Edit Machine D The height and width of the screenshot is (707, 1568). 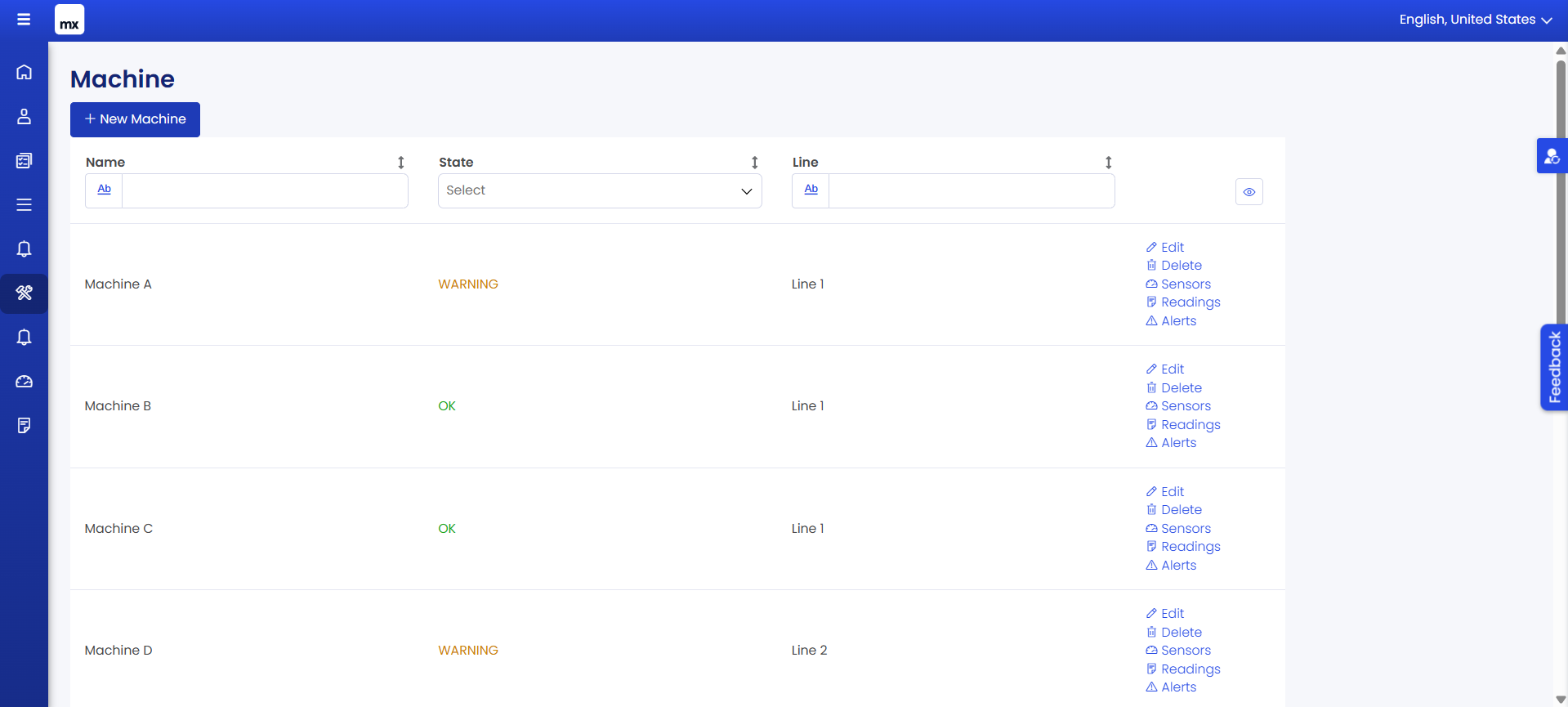(x=1165, y=614)
